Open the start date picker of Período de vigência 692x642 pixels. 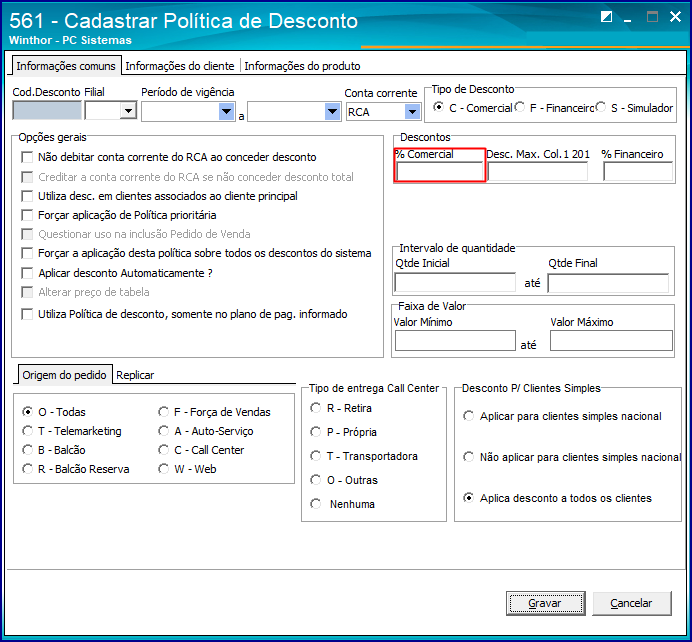point(226,111)
